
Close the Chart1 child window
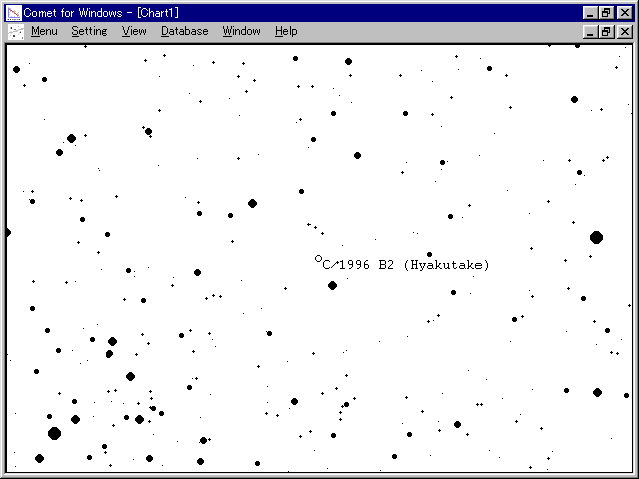[624, 31]
